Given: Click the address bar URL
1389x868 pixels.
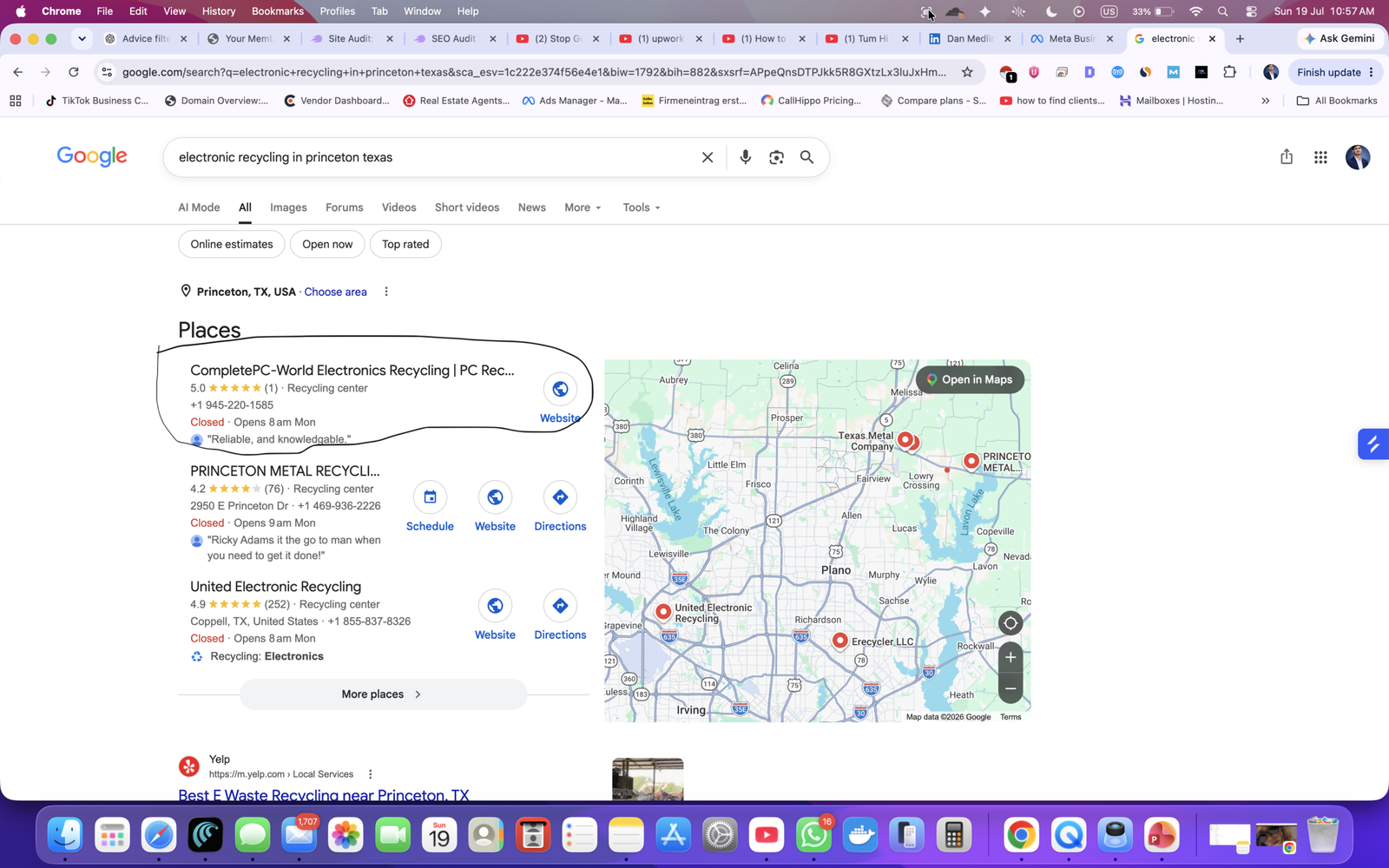Looking at the screenshot, I should [x=534, y=72].
